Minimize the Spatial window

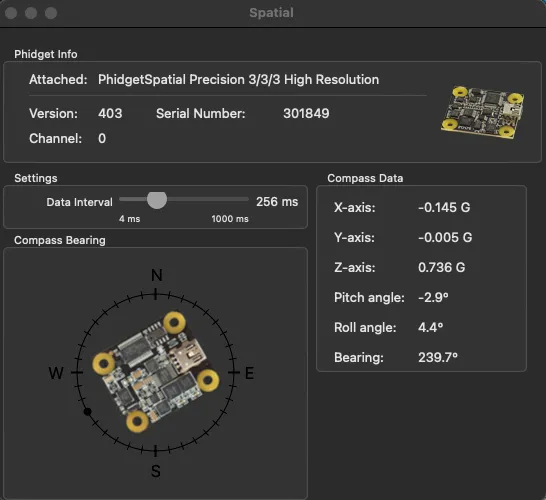point(31,13)
